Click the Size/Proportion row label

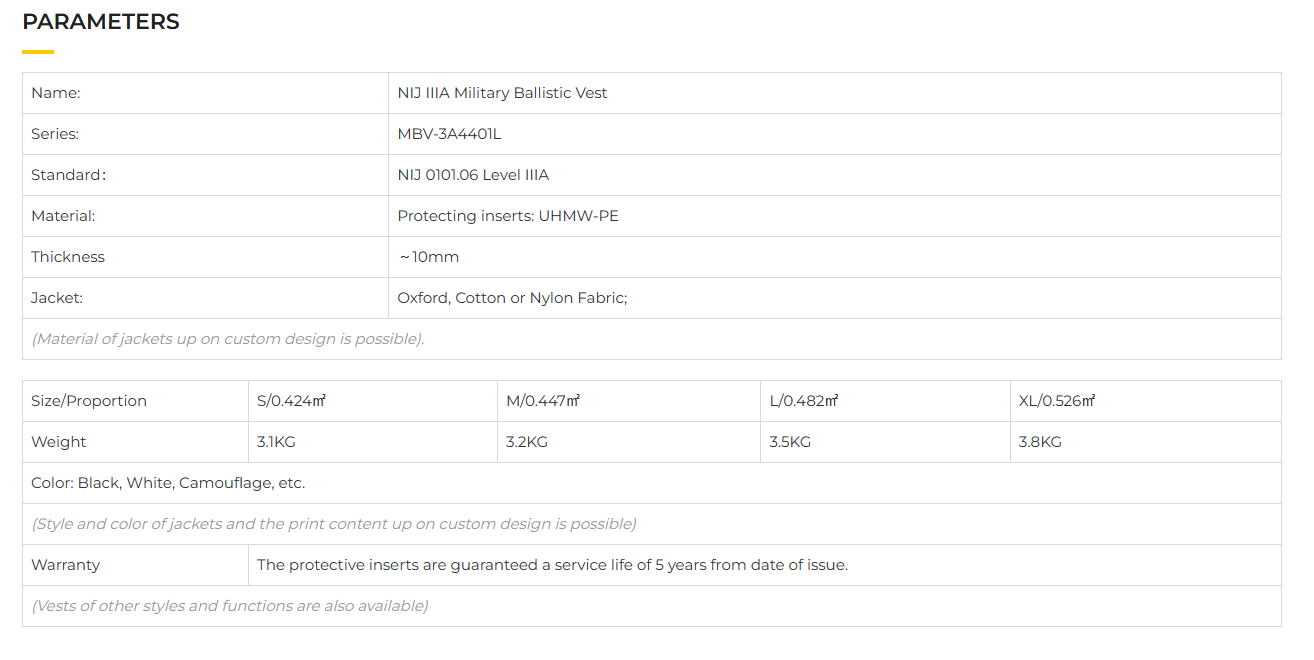pos(89,401)
